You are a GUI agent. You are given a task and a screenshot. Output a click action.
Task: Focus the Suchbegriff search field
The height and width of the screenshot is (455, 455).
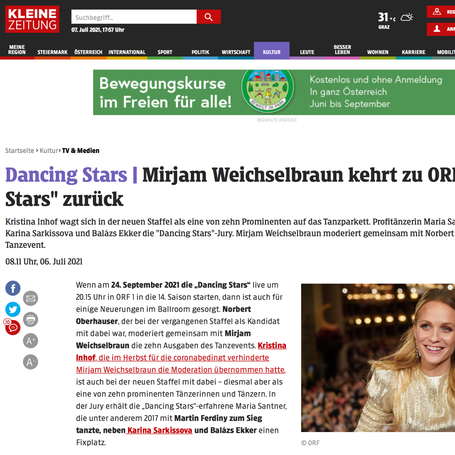click(134, 17)
